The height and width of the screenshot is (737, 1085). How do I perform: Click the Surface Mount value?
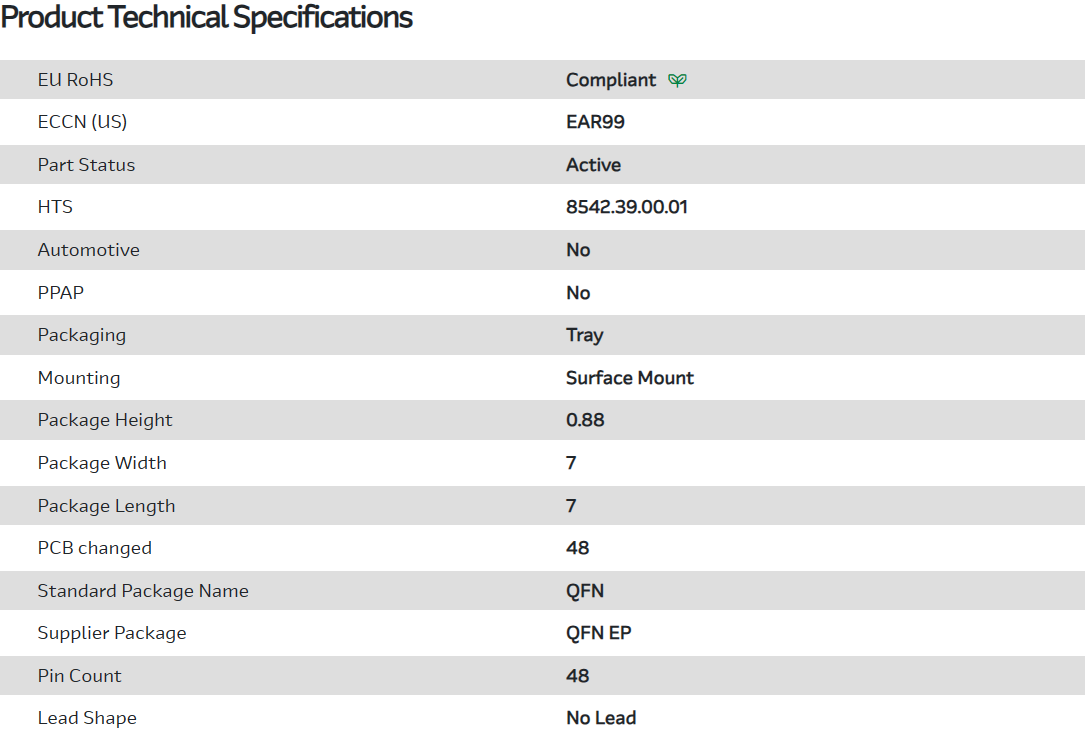pyautogui.click(x=630, y=378)
